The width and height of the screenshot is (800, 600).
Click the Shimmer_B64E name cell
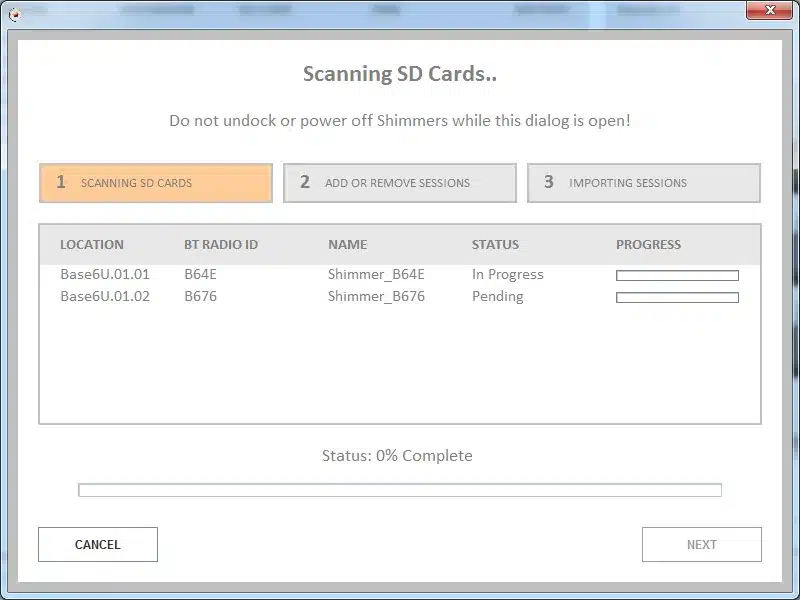376,274
